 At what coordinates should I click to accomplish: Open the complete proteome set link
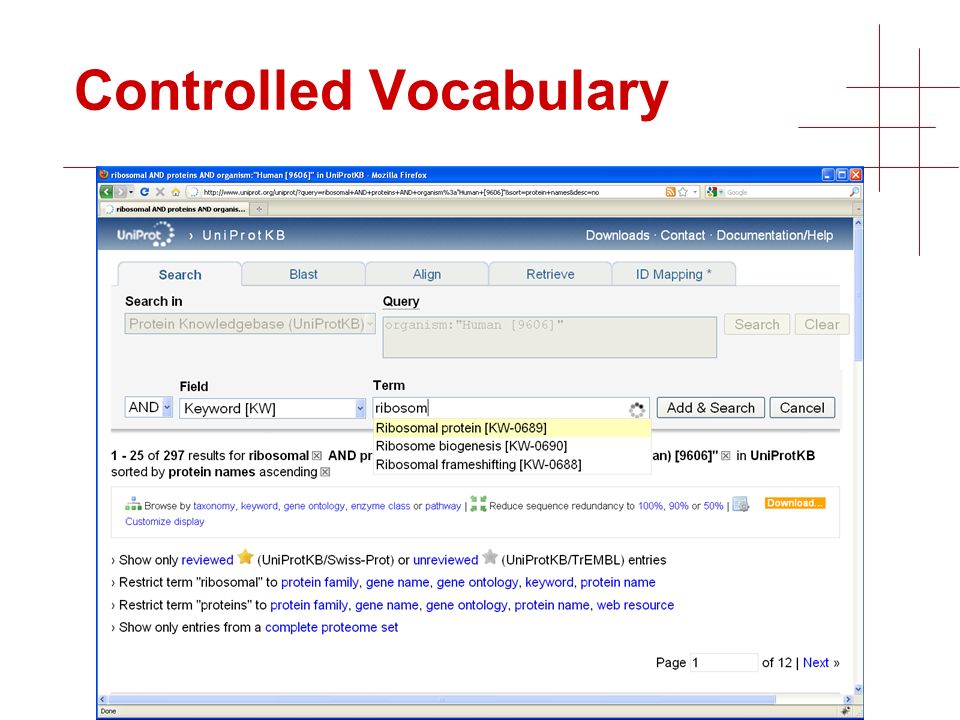click(331, 628)
